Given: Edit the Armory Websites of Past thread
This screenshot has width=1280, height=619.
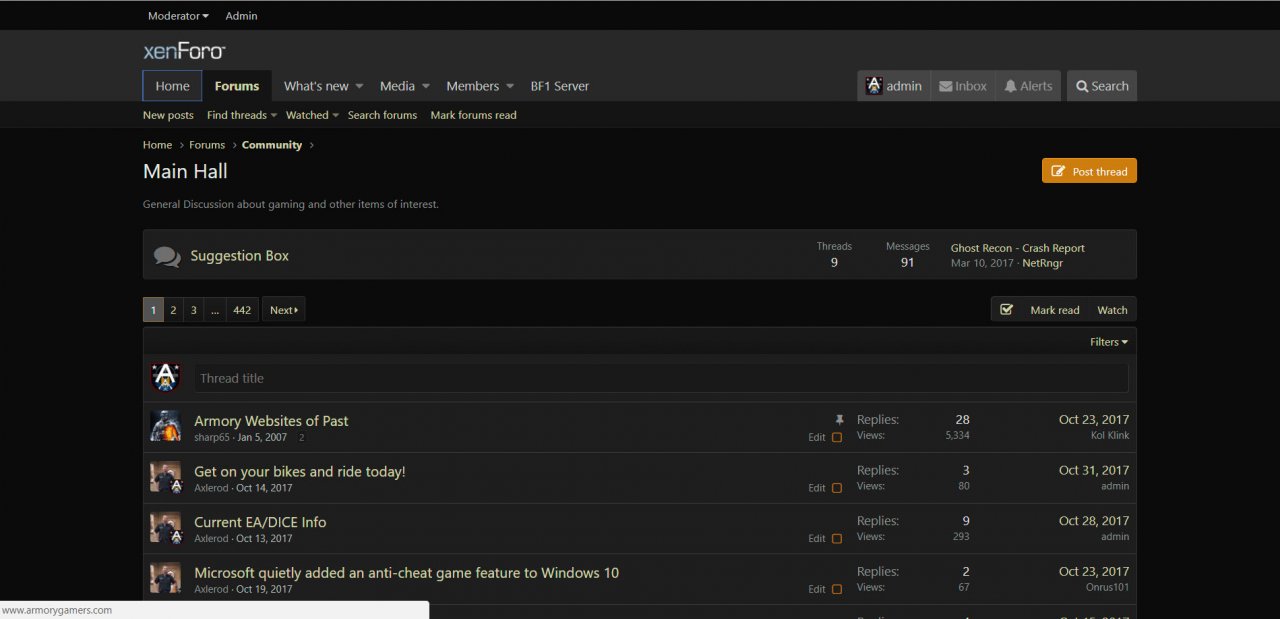Looking at the screenshot, I should pyautogui.click(x=817, y=438).
